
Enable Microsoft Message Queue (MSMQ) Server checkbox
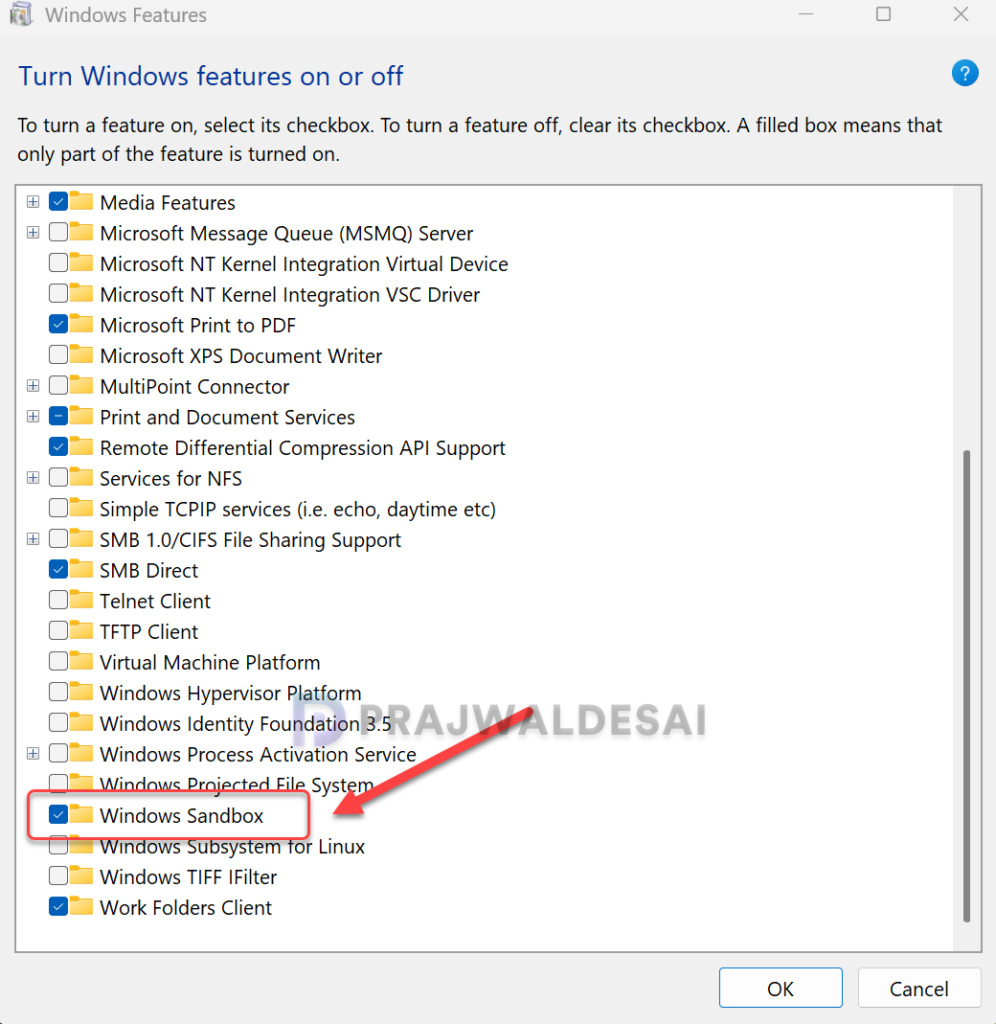(58, 232)
